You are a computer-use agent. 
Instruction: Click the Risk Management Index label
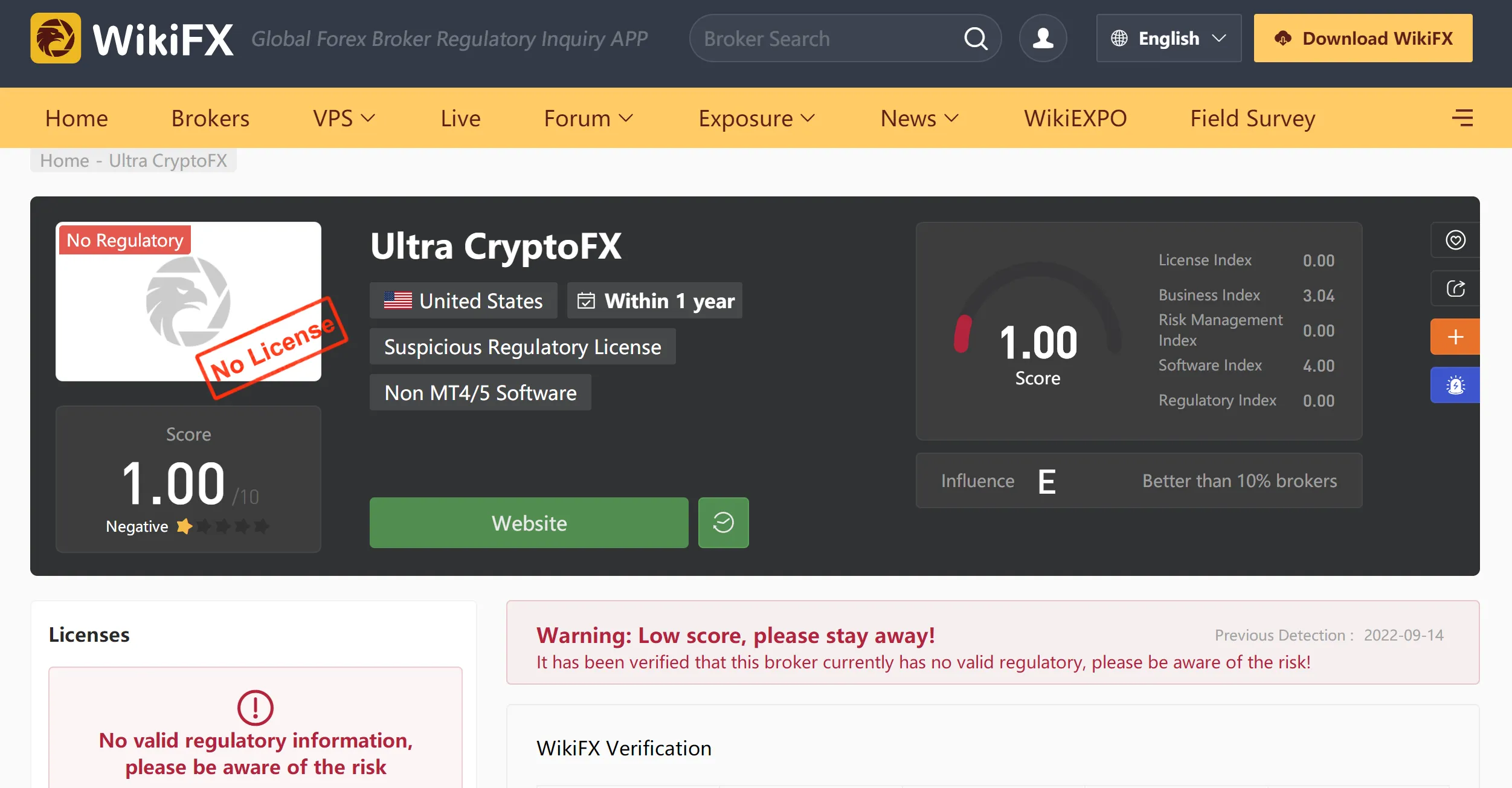pos(1220,330)
